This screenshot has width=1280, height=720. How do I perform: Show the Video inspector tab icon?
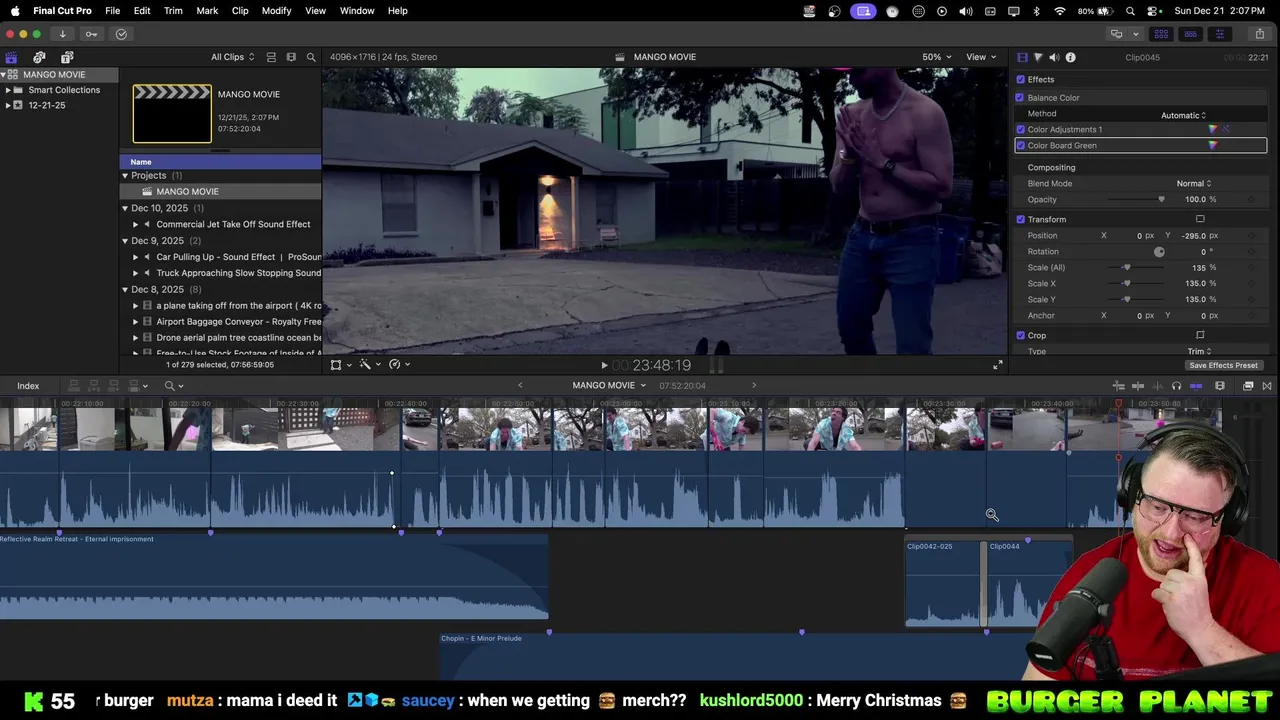(x=1022, y=57)
